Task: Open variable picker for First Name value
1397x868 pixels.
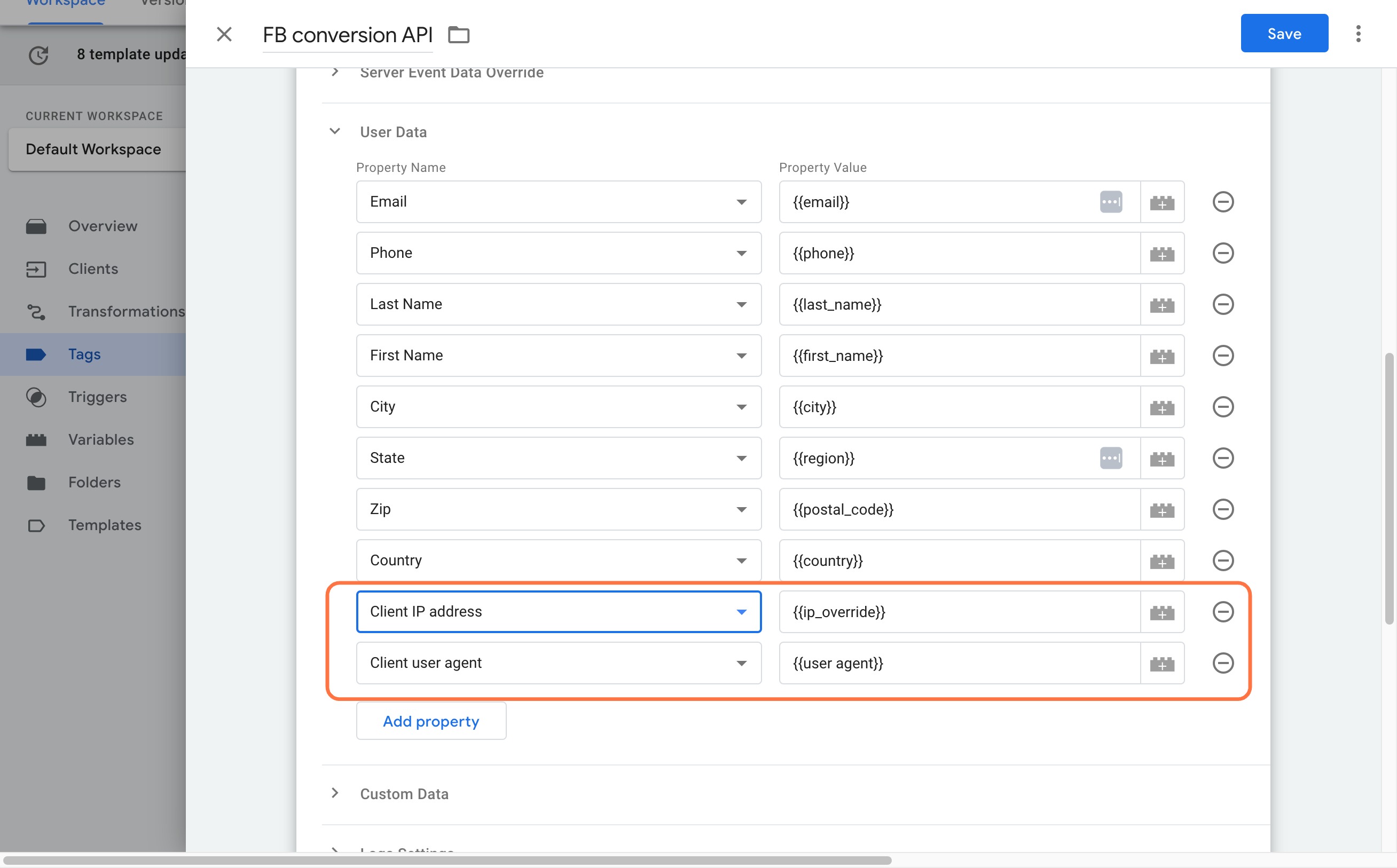Action: pos(1161,356)
